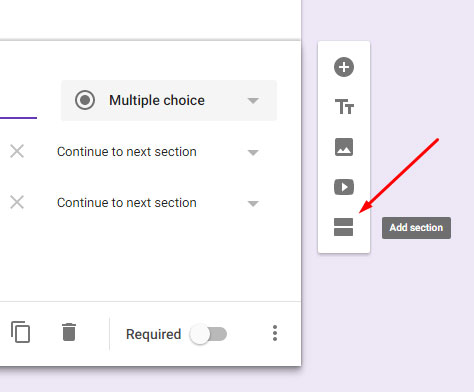Screen dimensions: 474x392
Task: Open the Multiple choice question type dropdown
Action: [169, 100]
